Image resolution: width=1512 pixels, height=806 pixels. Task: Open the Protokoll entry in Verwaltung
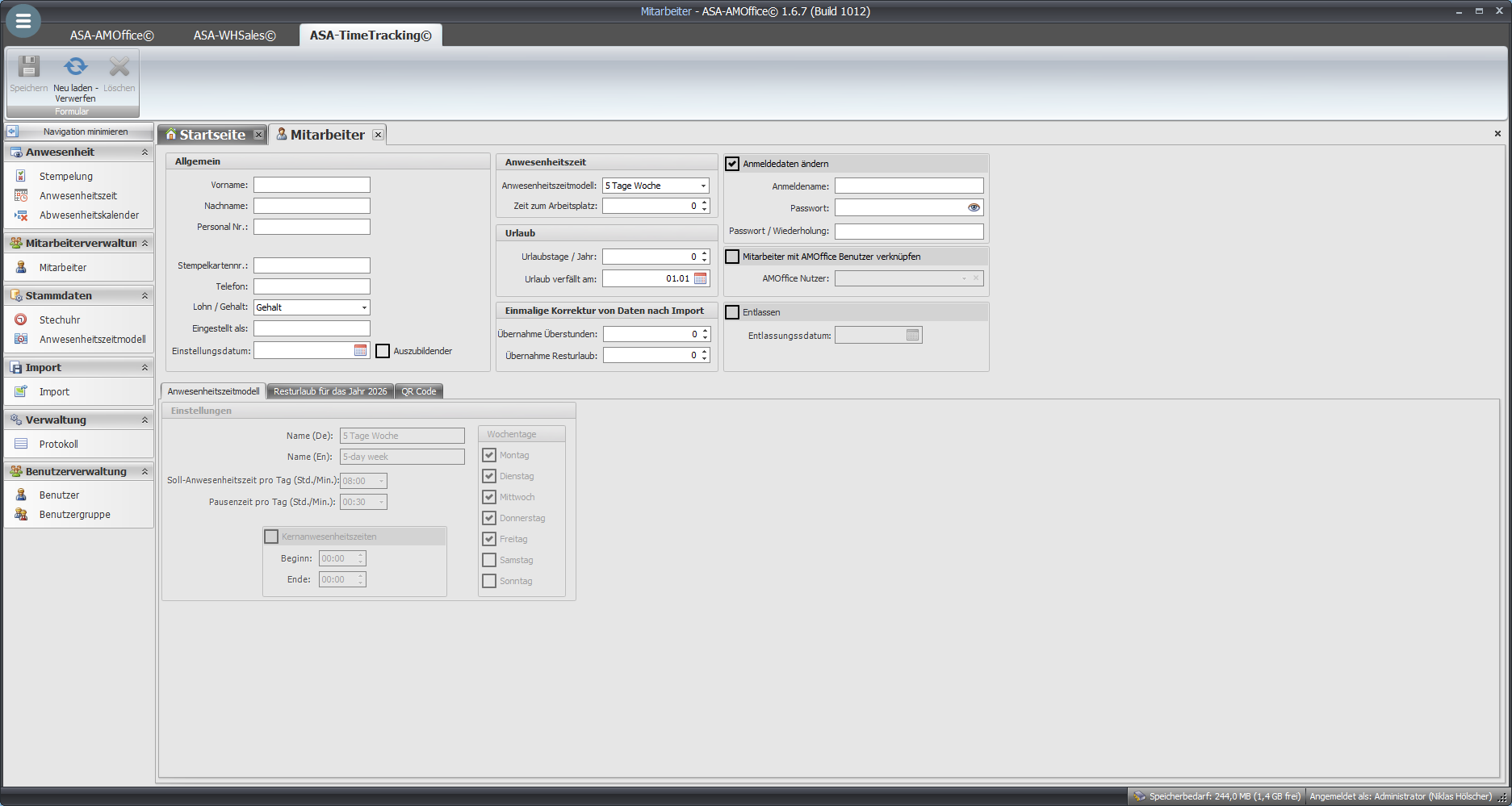[x=58, y=444]
